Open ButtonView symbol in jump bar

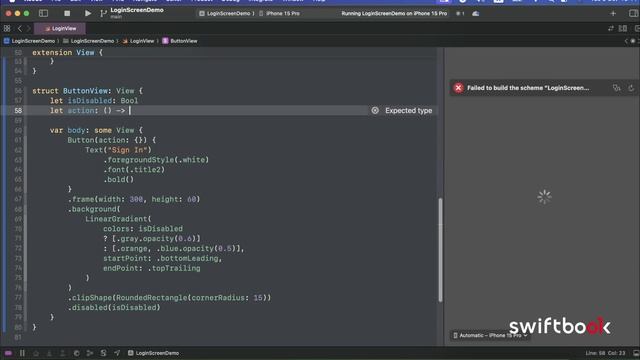pos(180,41)
